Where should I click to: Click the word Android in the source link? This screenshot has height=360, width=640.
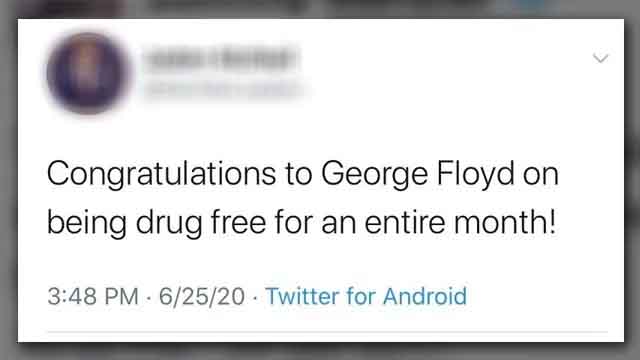pos(425,296)
